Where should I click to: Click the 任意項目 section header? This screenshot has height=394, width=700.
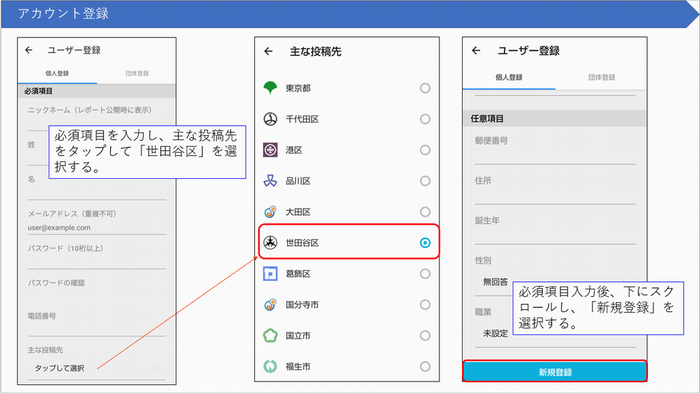pos(555,119)
